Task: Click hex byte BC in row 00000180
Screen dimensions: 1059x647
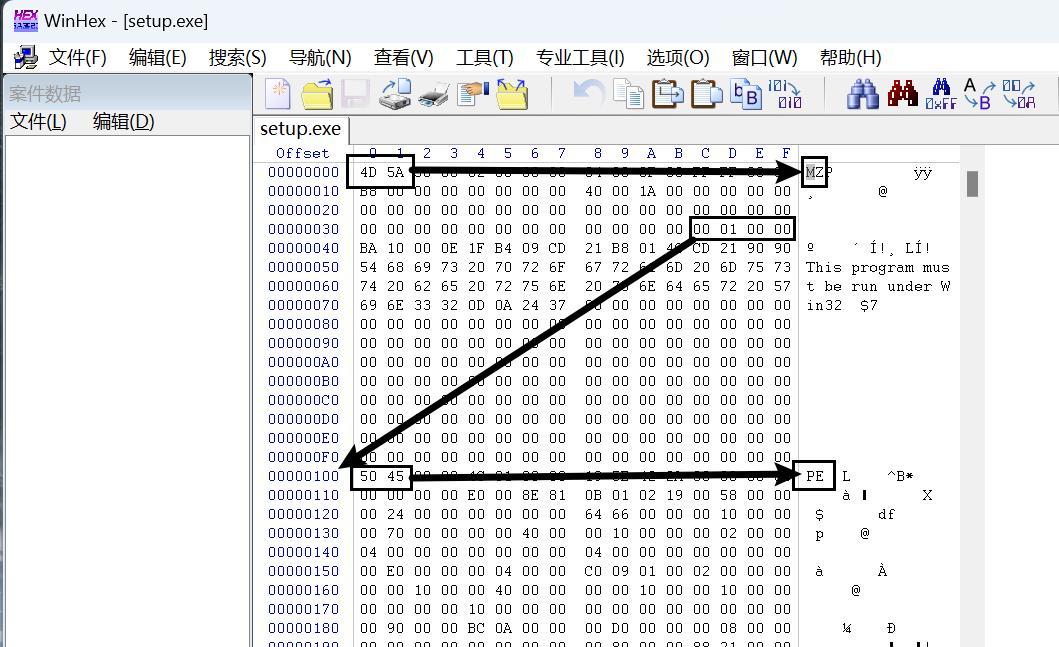Action: click(x=476, y=629)
